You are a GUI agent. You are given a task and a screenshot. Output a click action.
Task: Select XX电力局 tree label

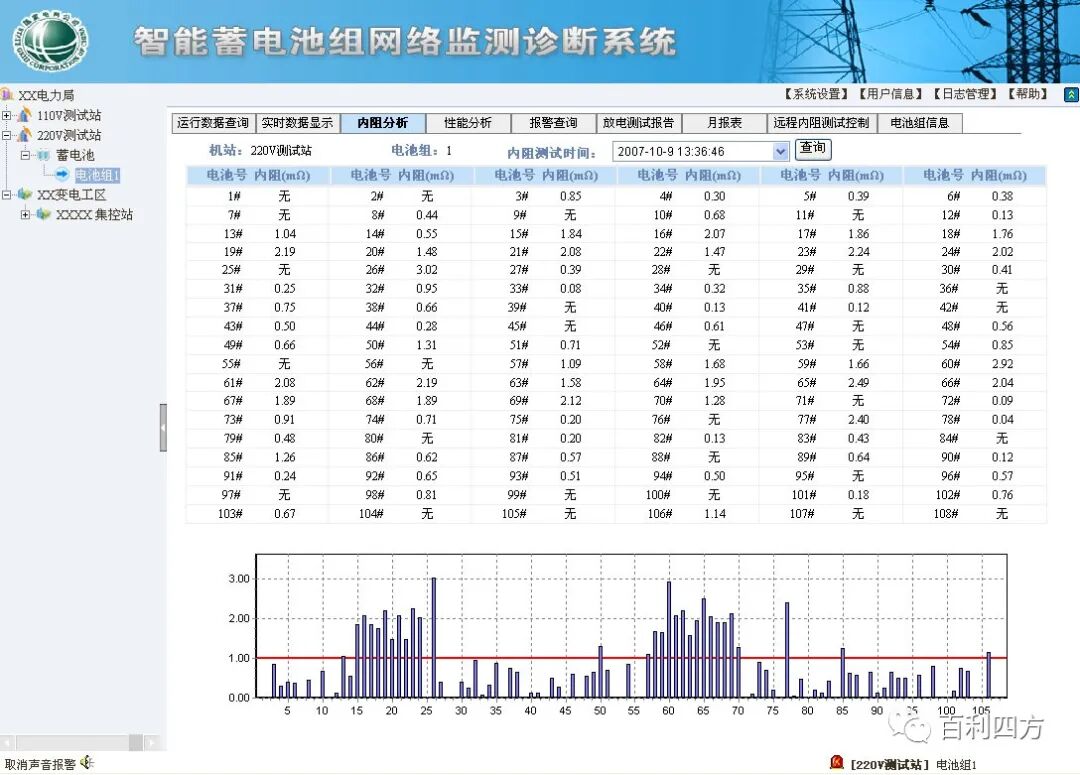pos(46,95)
